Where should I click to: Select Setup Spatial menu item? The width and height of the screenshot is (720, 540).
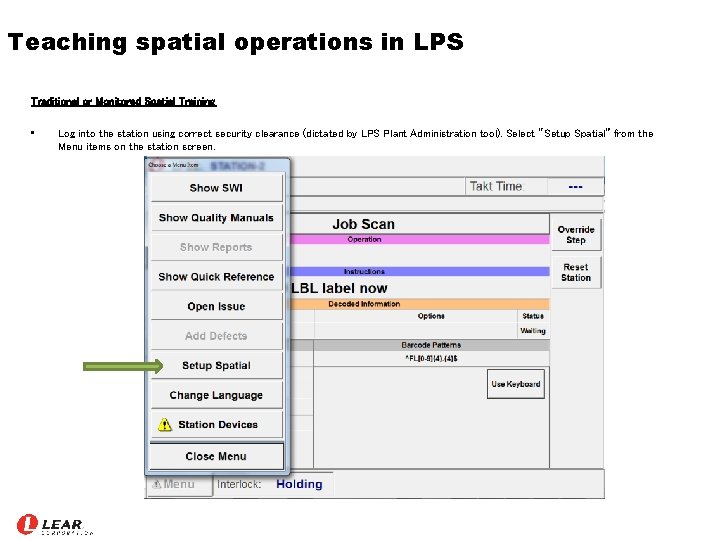pos(216,366)
